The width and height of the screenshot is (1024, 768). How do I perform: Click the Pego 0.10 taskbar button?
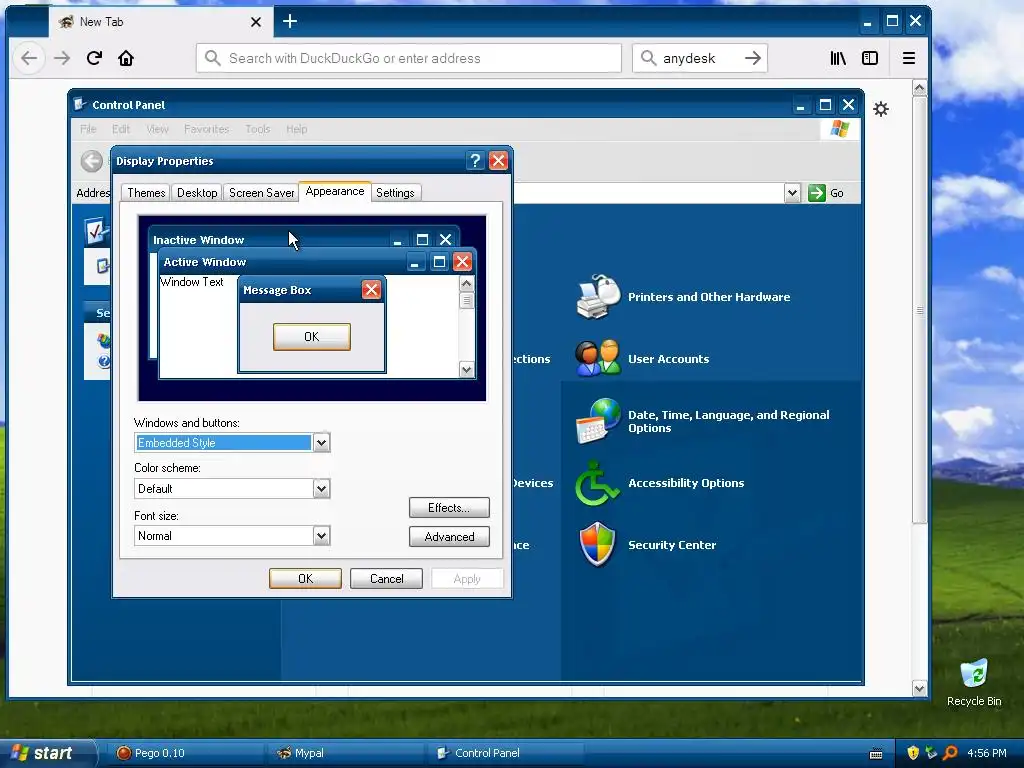tap(185, 753)
